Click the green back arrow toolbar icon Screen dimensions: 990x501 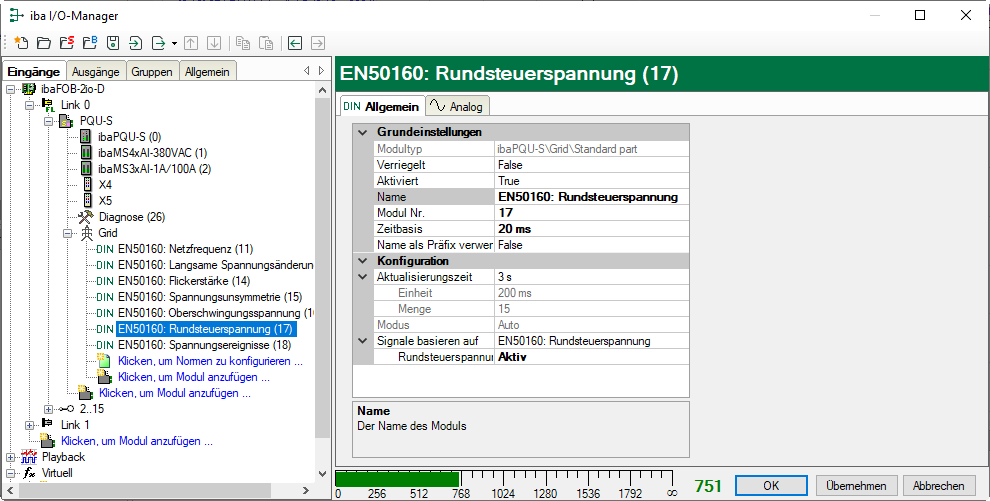[294, 43]
